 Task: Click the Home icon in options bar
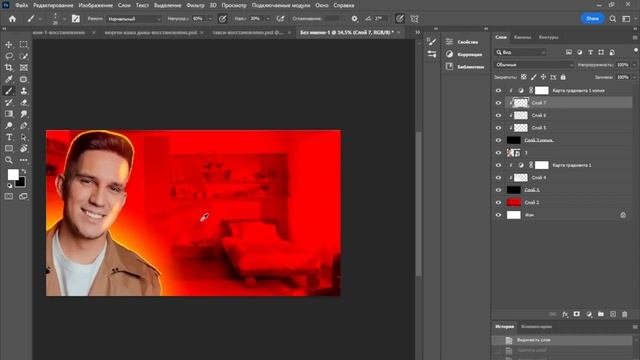click(x=12, y=19)
